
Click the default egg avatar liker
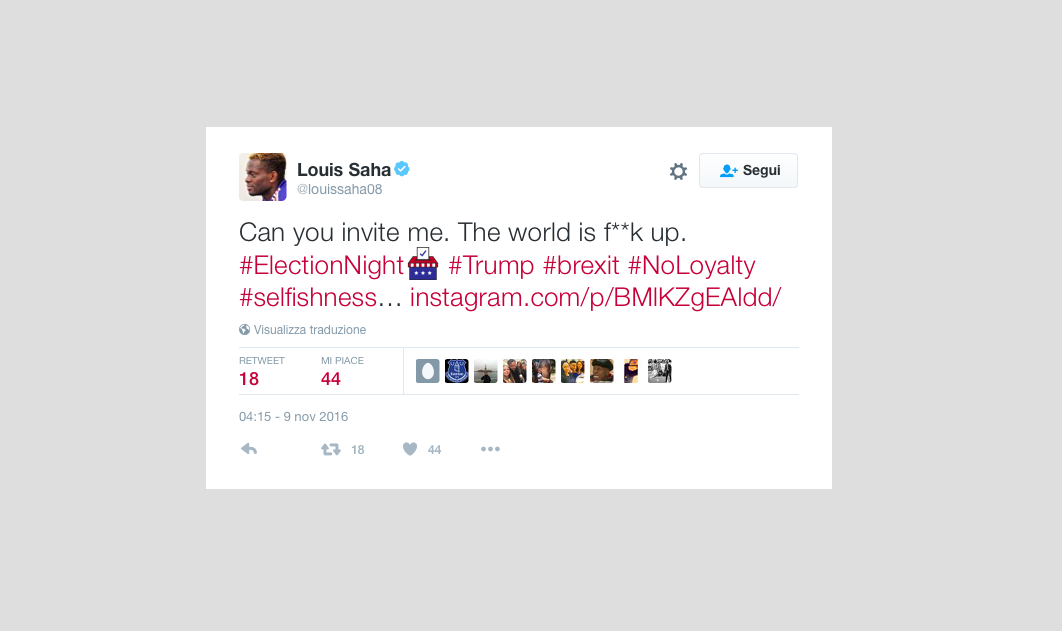[427, 371]
